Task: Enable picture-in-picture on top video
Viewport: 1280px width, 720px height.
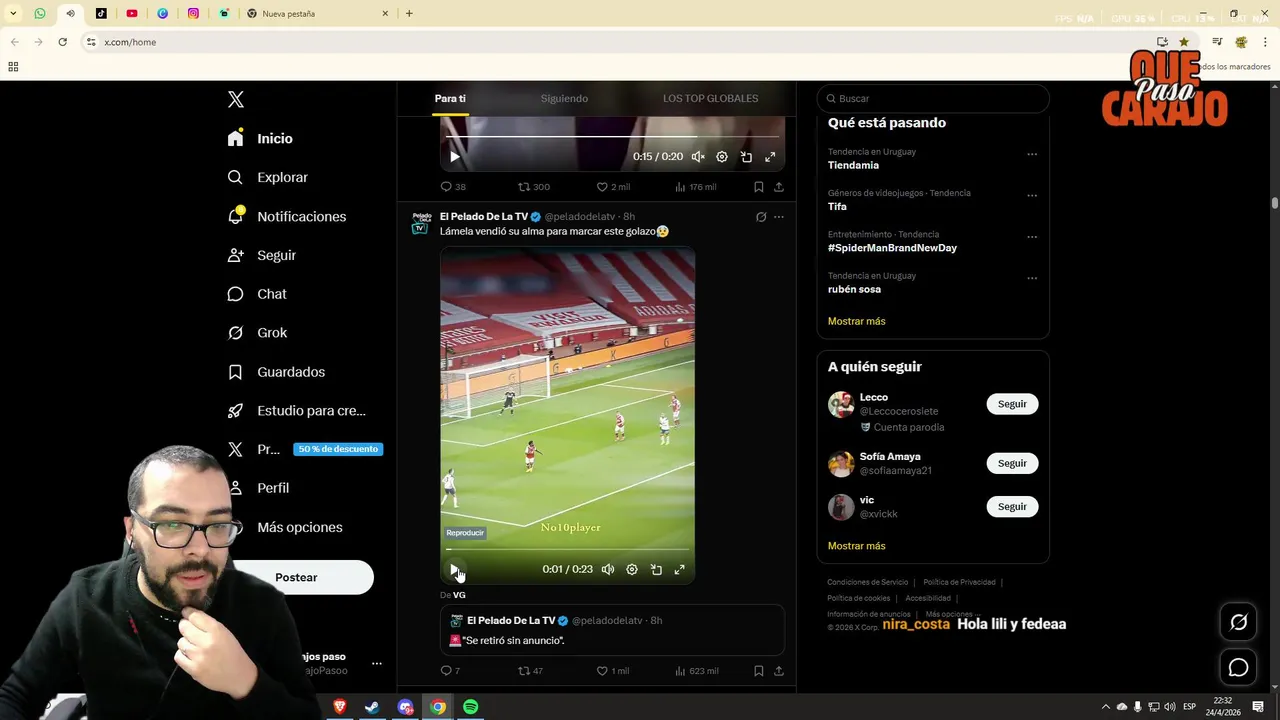Action: pyautogui.click(x=746, y=157)
